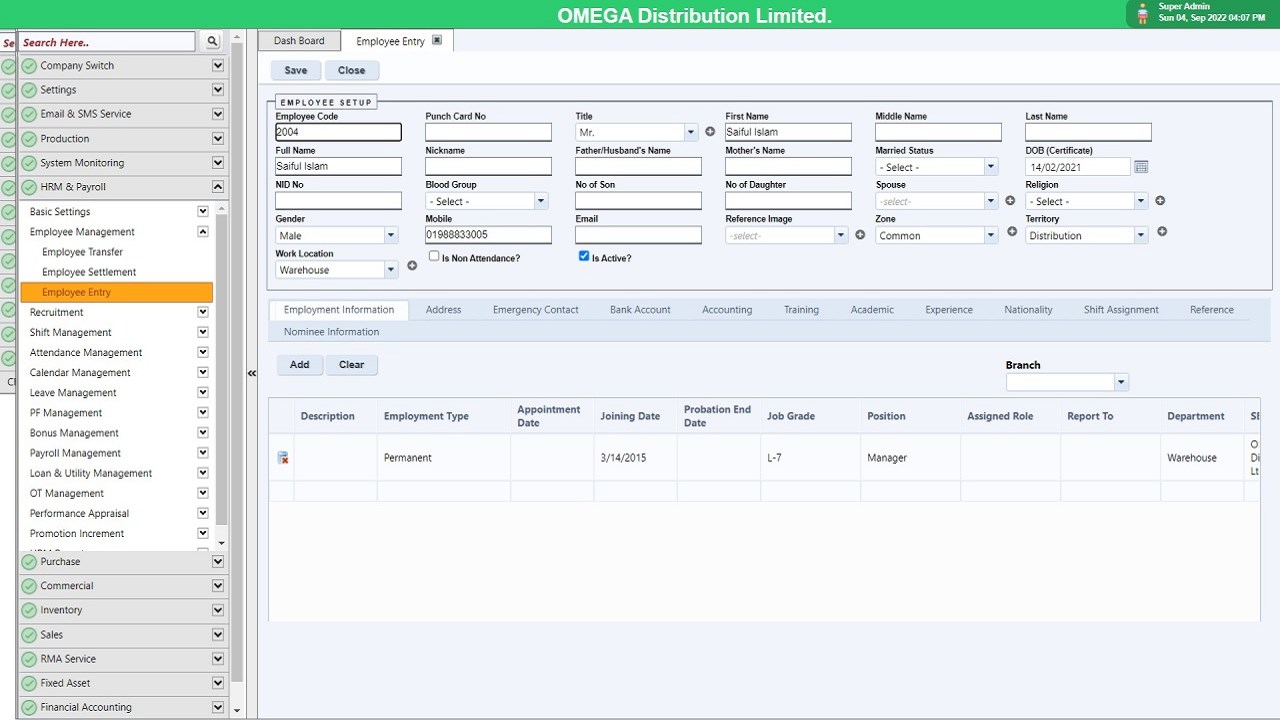
Task: Open the Title dropdown
Action: pyautogui.click(x=690, y=132)
